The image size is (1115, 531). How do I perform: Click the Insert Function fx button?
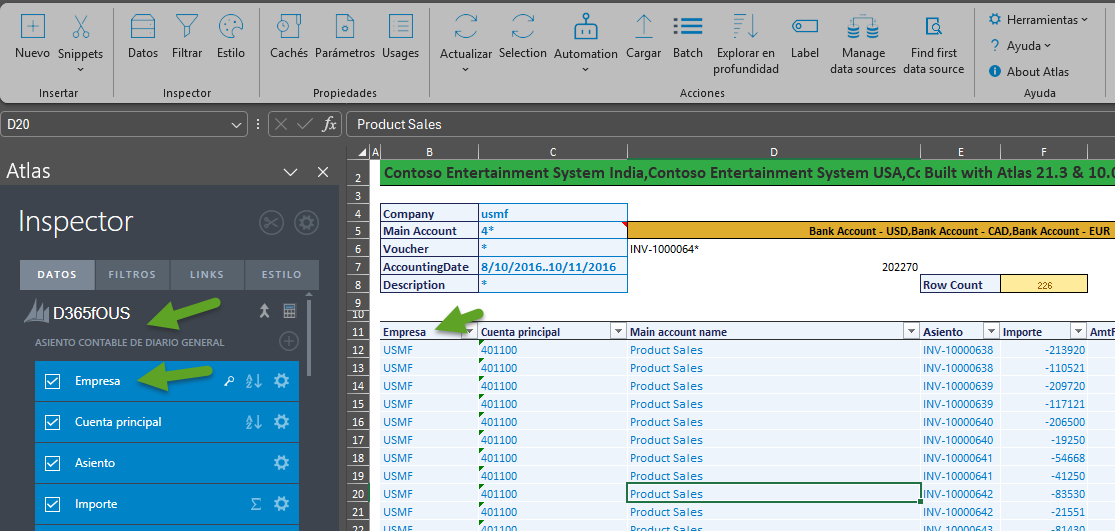coord(329,124)
